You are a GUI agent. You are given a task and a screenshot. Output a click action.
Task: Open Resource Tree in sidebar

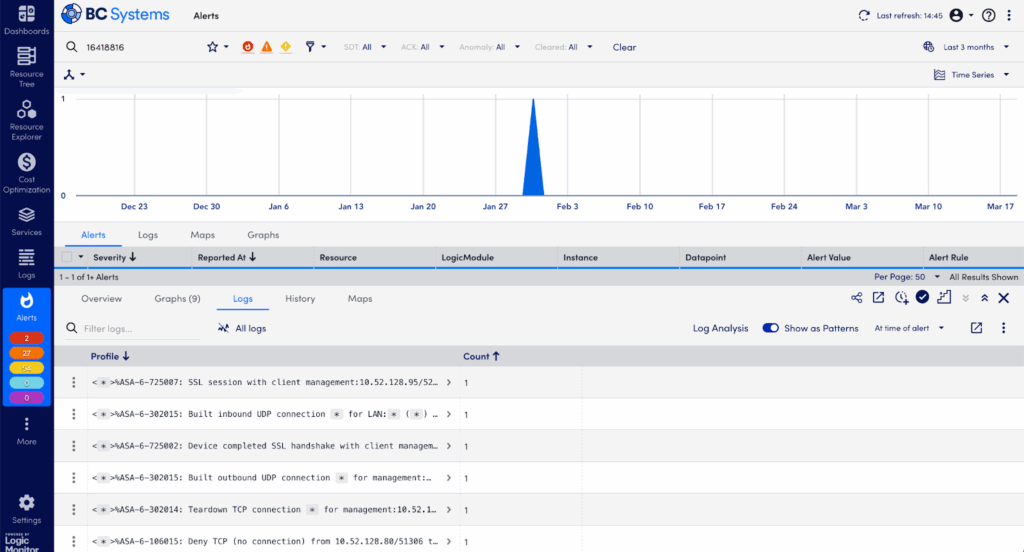[x=26, y=67]
